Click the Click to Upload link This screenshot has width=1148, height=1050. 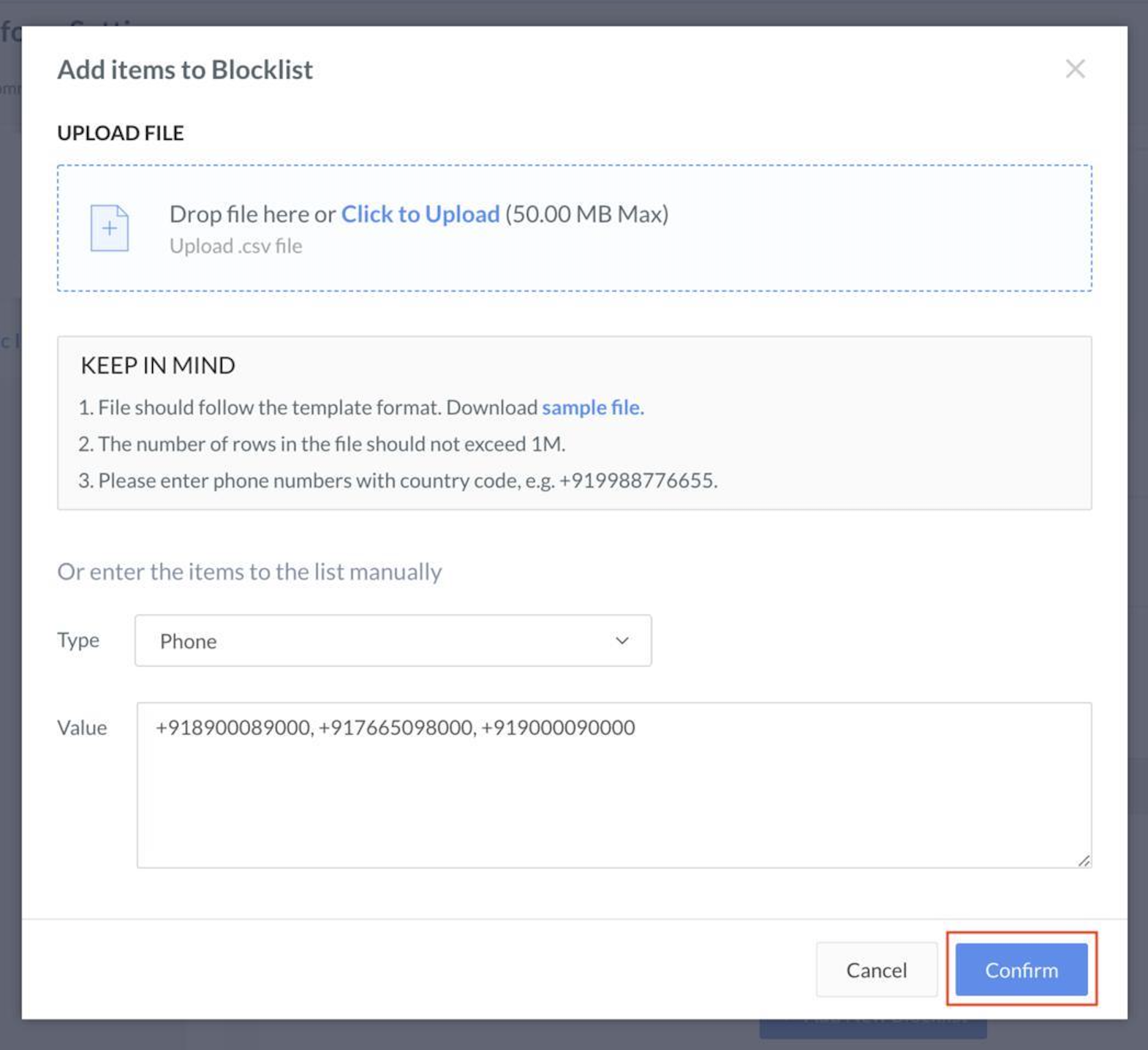[x=420, y=214]
